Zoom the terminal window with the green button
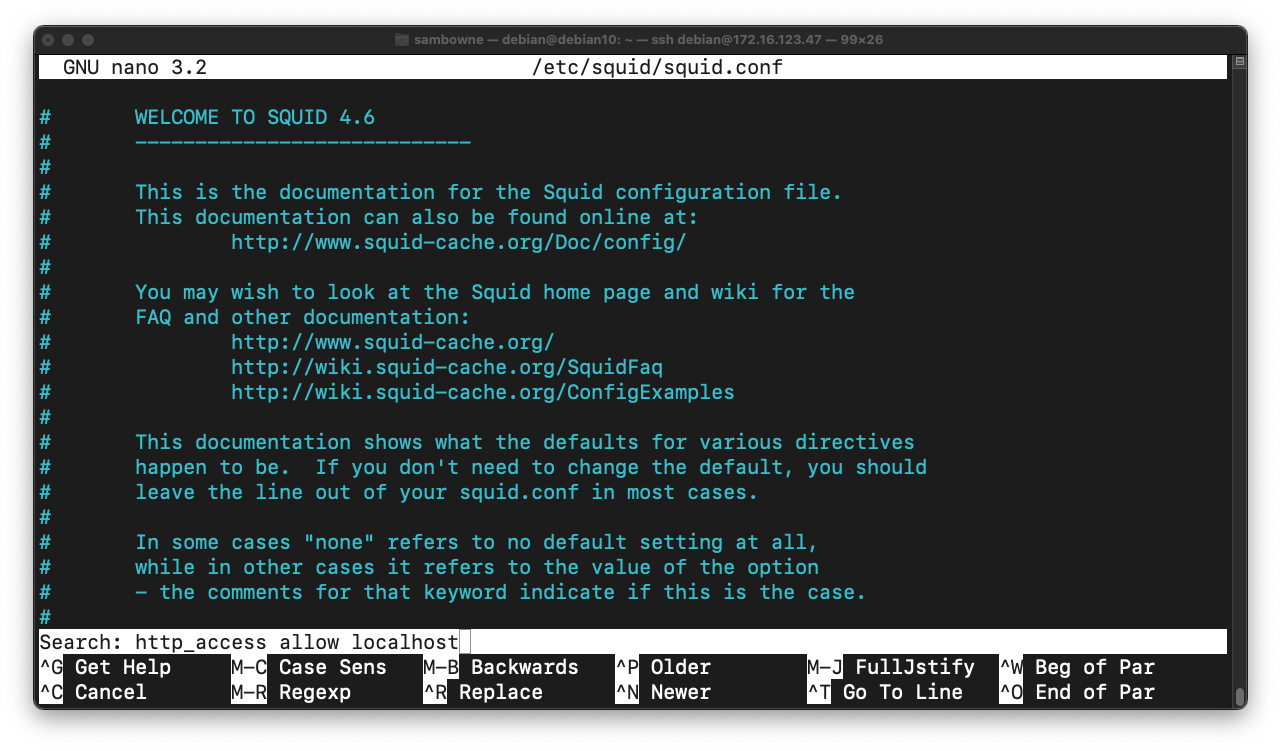The image size is (1281, 751). coord(88,40)
